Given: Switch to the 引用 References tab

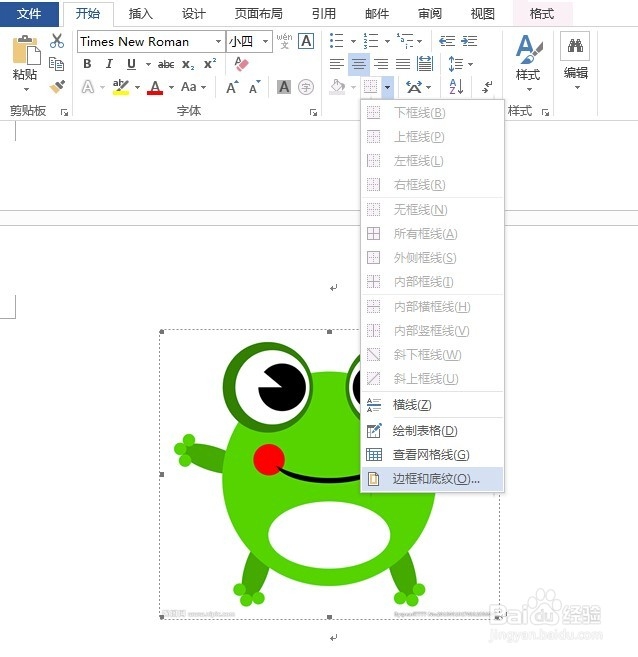Looking at the screenshot, I should click(x=323, y=14).
